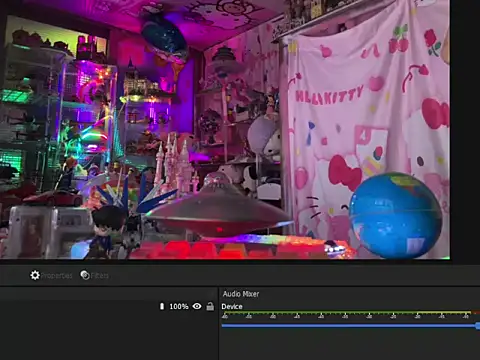Toggle the source eye visibility icon
This screenshot has height=360, width=480.
[197, 306]
